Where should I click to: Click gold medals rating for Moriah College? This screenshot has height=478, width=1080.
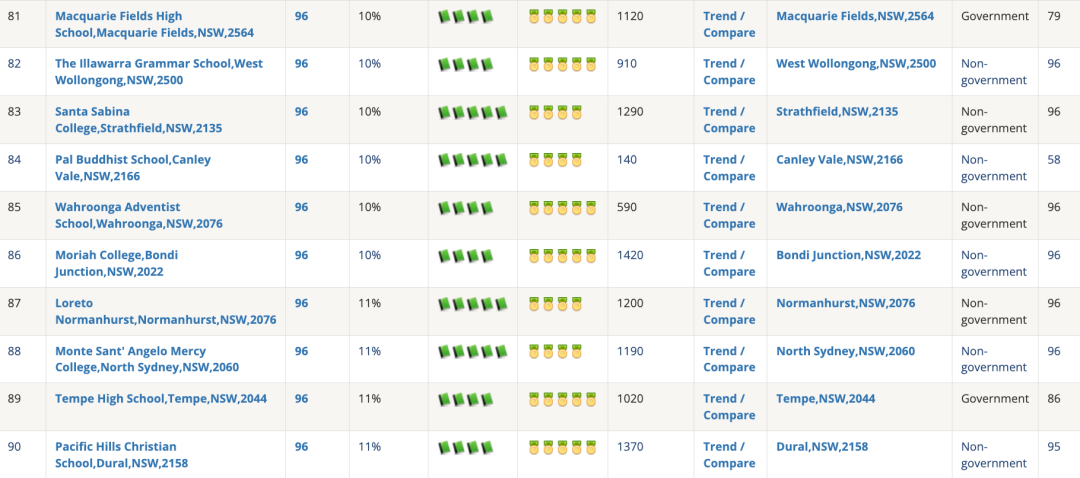click(x=562, y=256)
